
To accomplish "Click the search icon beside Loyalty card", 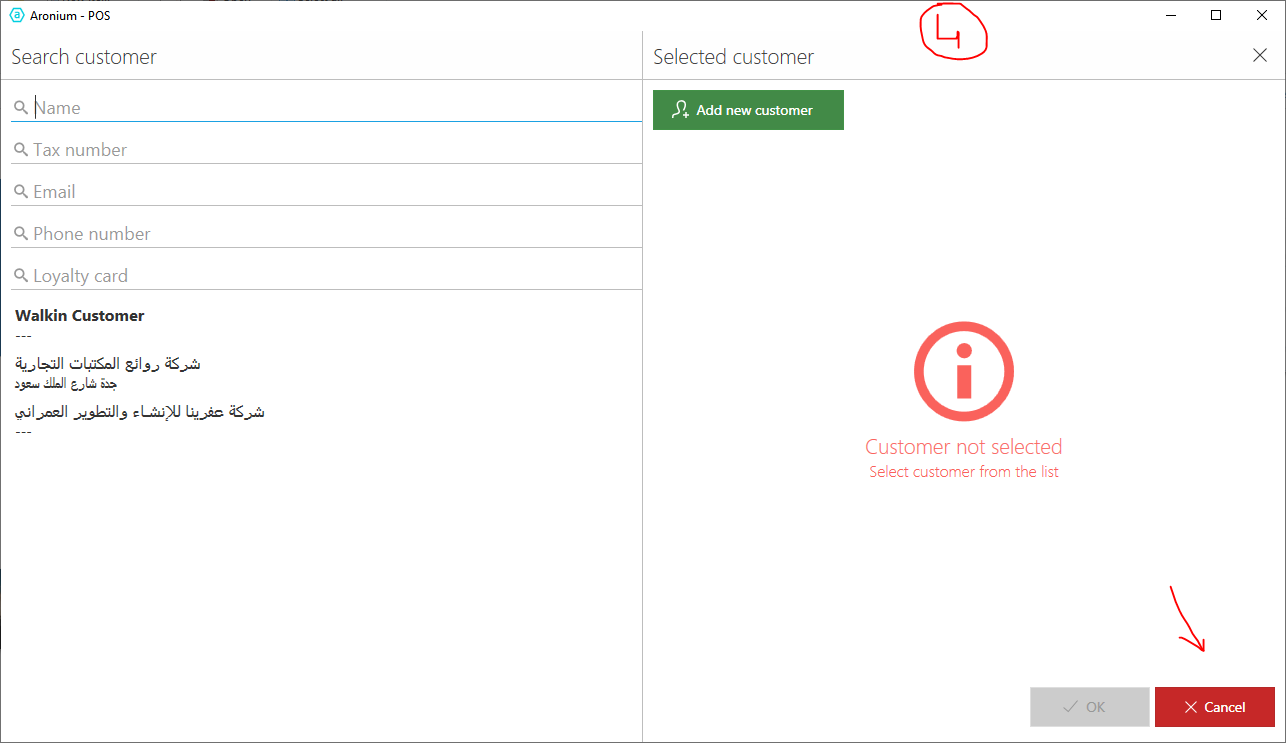I will pyautogui.click(x=21, y=276).
